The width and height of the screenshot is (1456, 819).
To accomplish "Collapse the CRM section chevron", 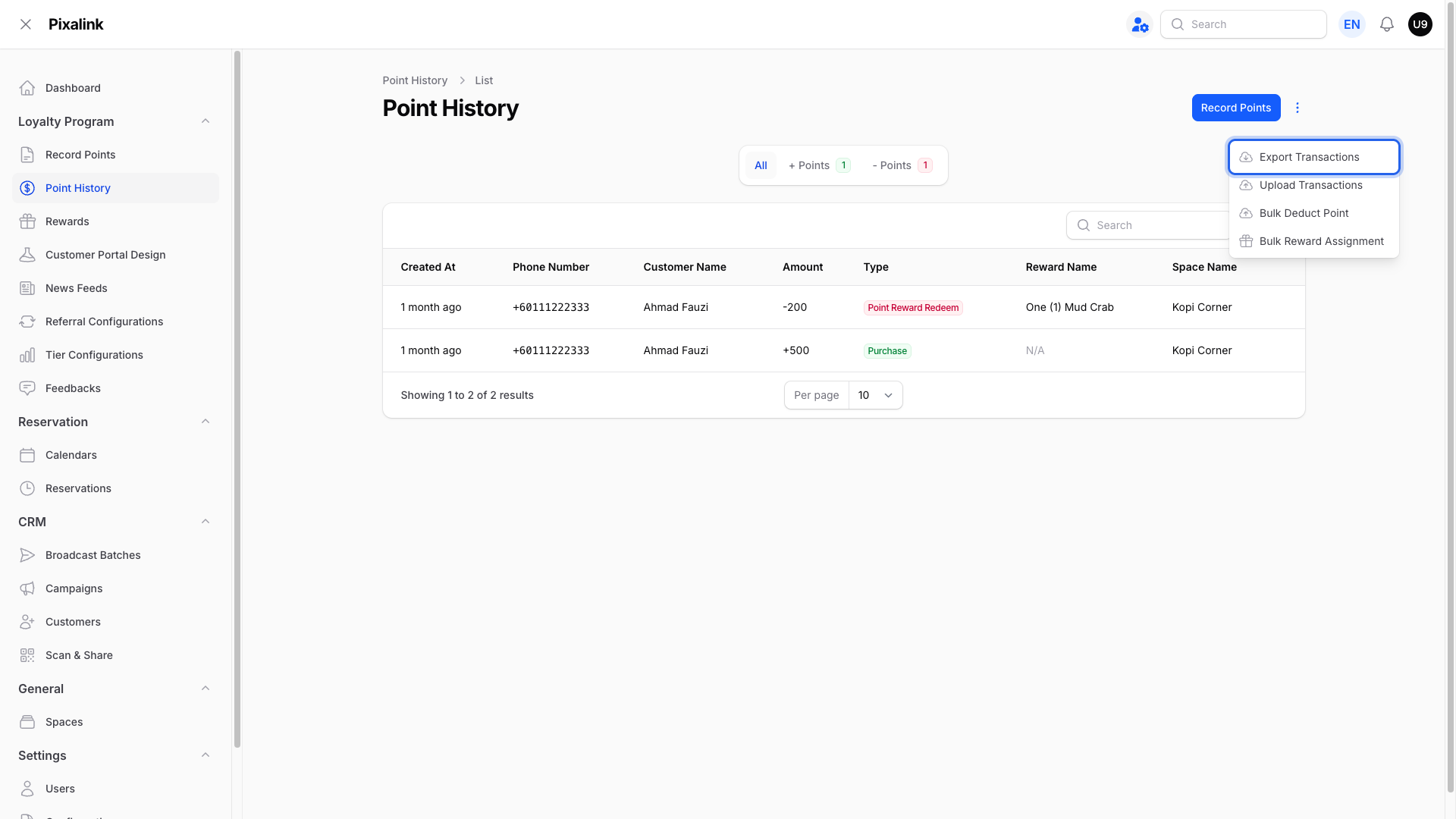I will 206,522.
